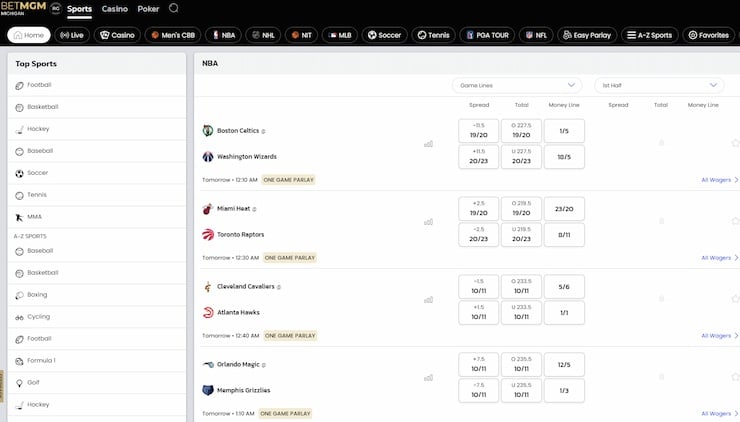Expand the 1st Half dropdown

(659, 85)
